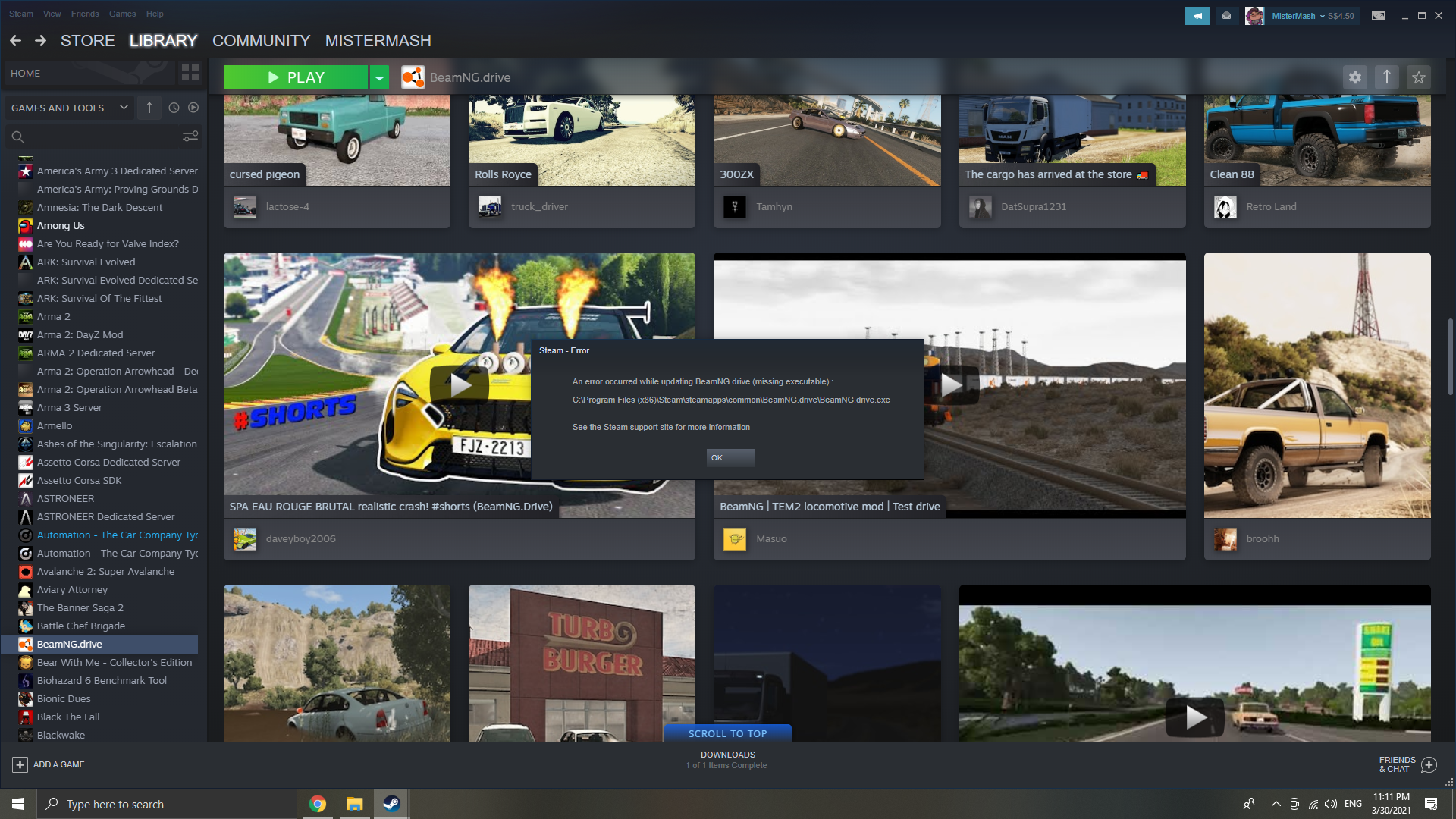Click the BeamNG.drive logo in header
This screenshot has width=1456, height=819.
point(413,77)
